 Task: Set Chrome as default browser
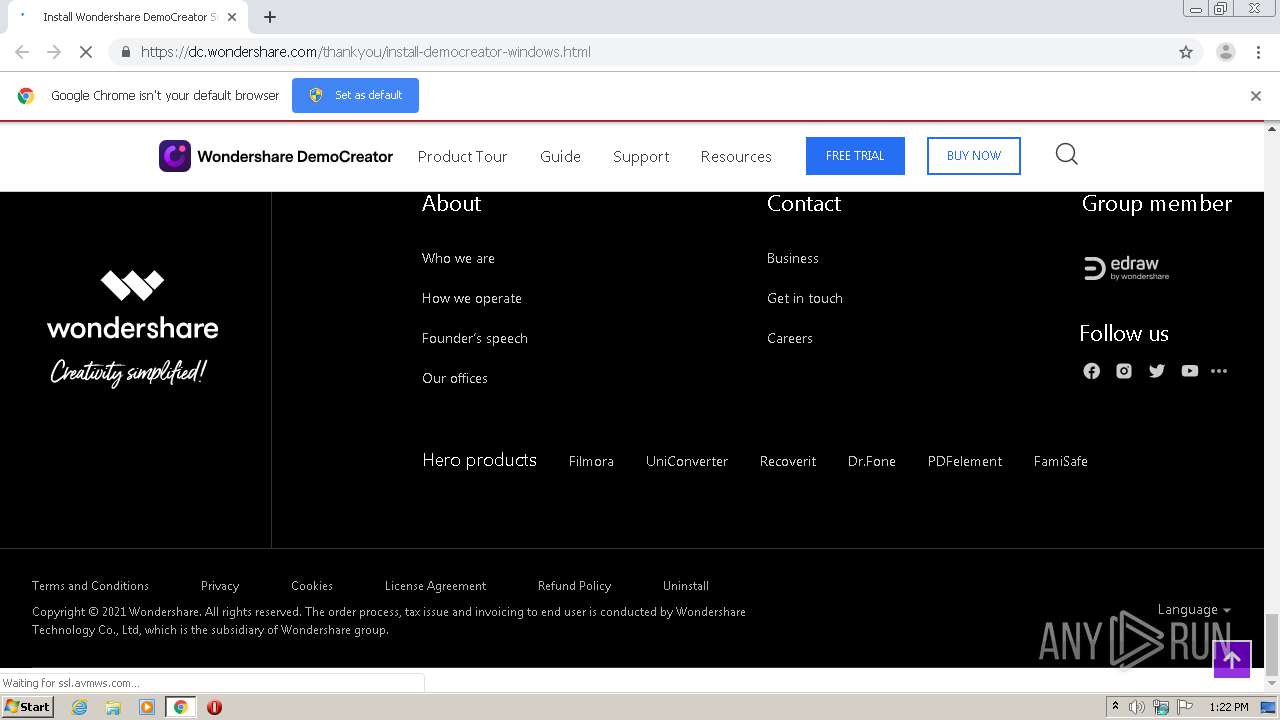pyautogui.click(x=355, y=95)
